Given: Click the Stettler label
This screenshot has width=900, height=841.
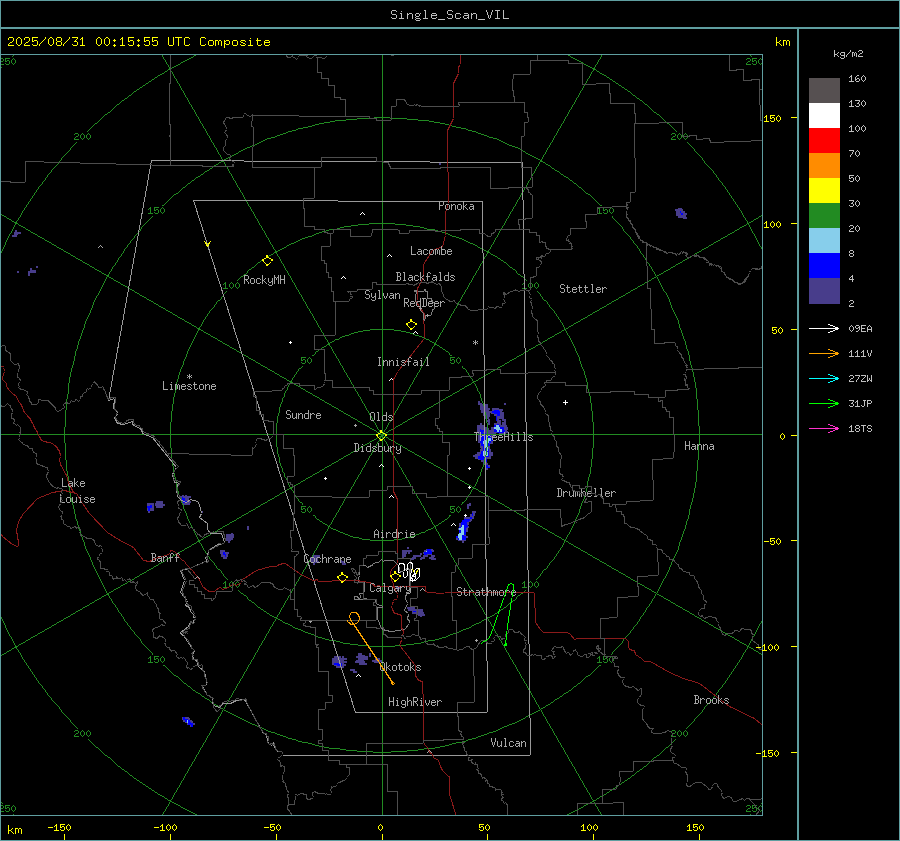Looking at the screenshot, I should pyautogui.click(x=583, y=289).
